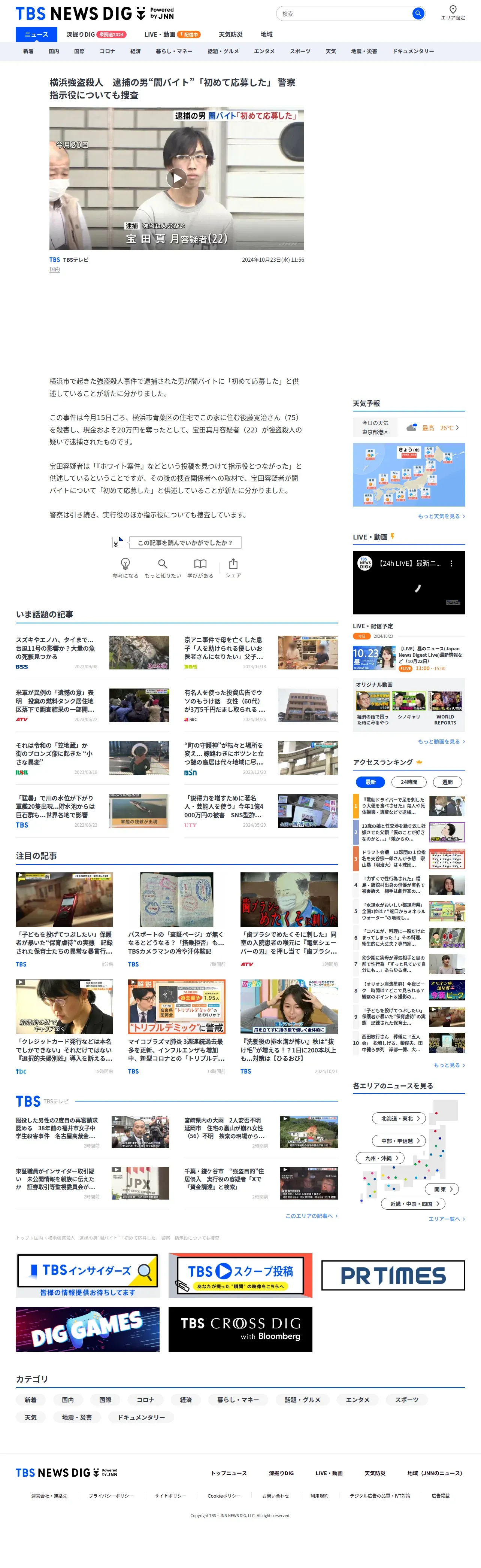Switch to the 地域 main tab
481x1568 pixels.
click(x=267, y=35)
